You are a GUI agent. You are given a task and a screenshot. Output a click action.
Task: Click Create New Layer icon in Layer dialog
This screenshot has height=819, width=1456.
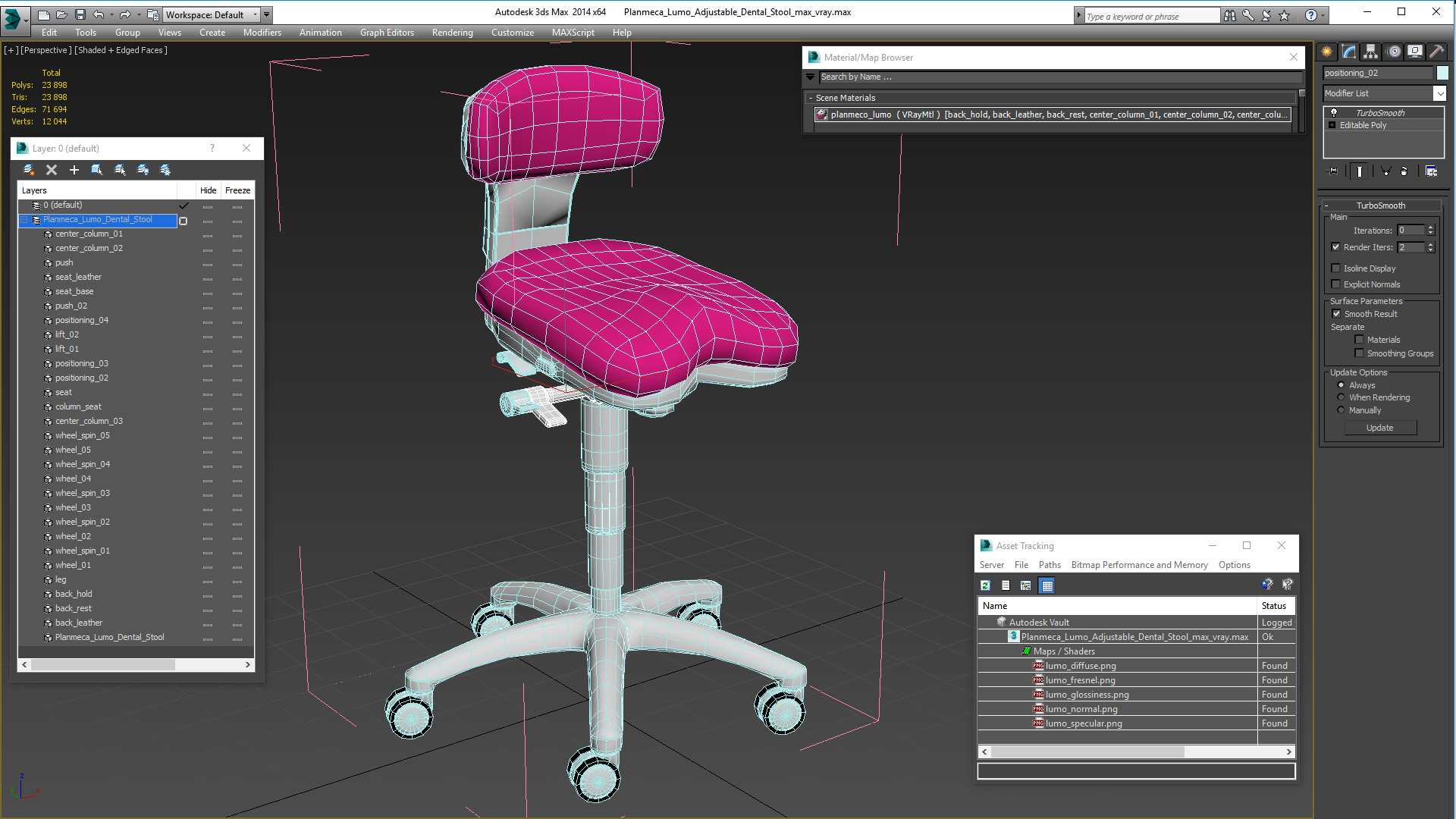[29, 170]
